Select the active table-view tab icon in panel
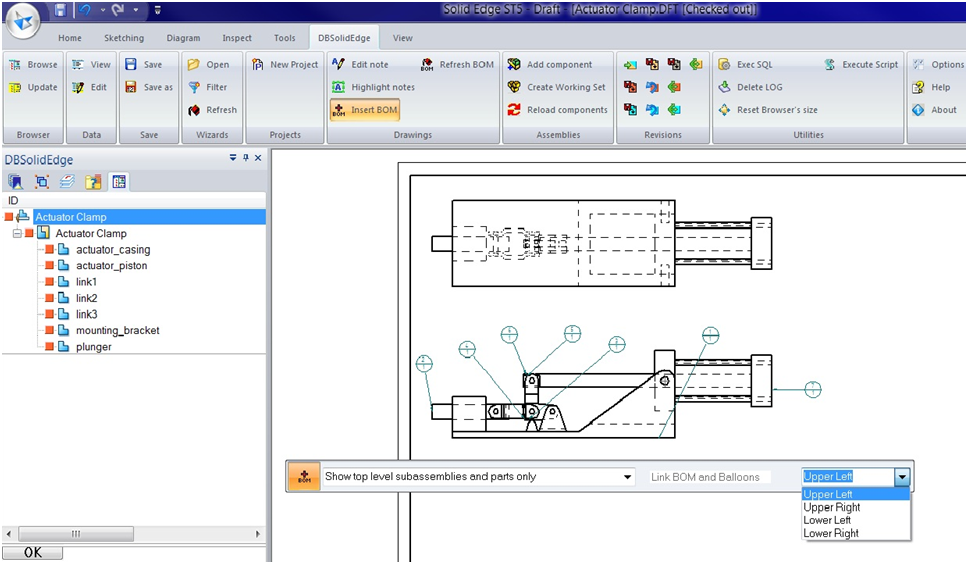 pos(119,181)
